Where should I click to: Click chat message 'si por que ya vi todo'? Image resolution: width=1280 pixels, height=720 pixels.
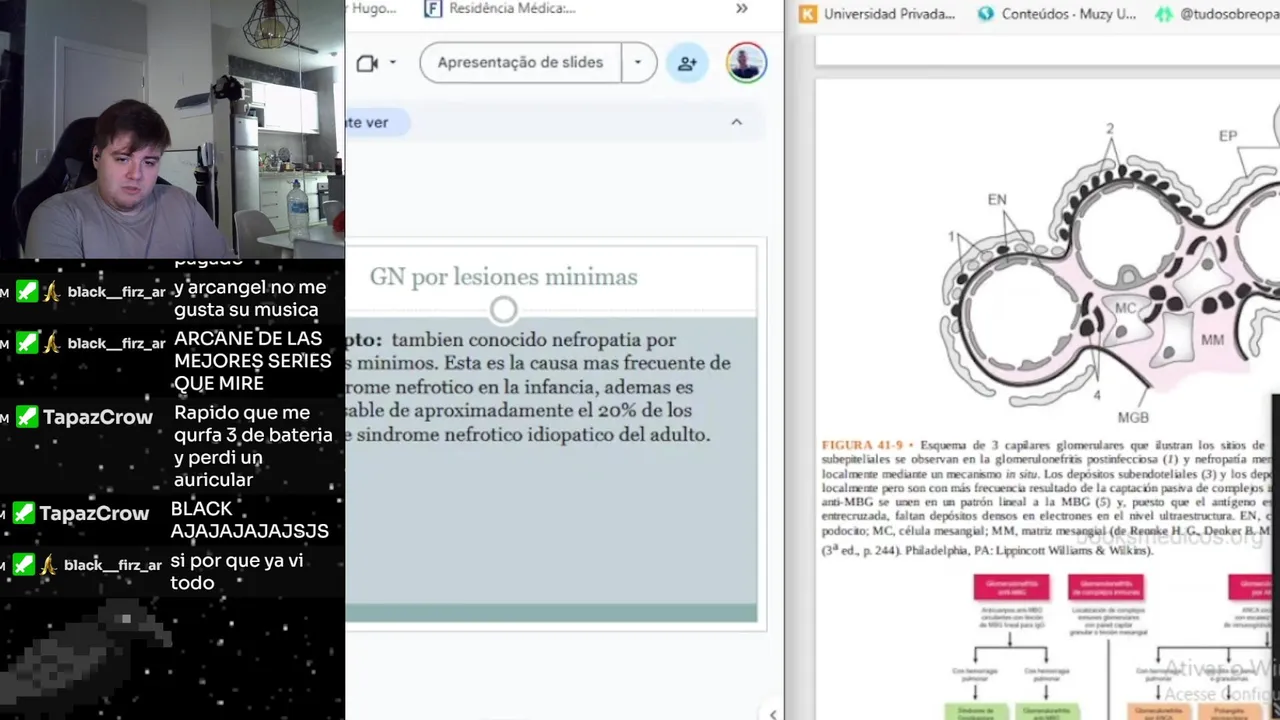[x=237, y=571]
